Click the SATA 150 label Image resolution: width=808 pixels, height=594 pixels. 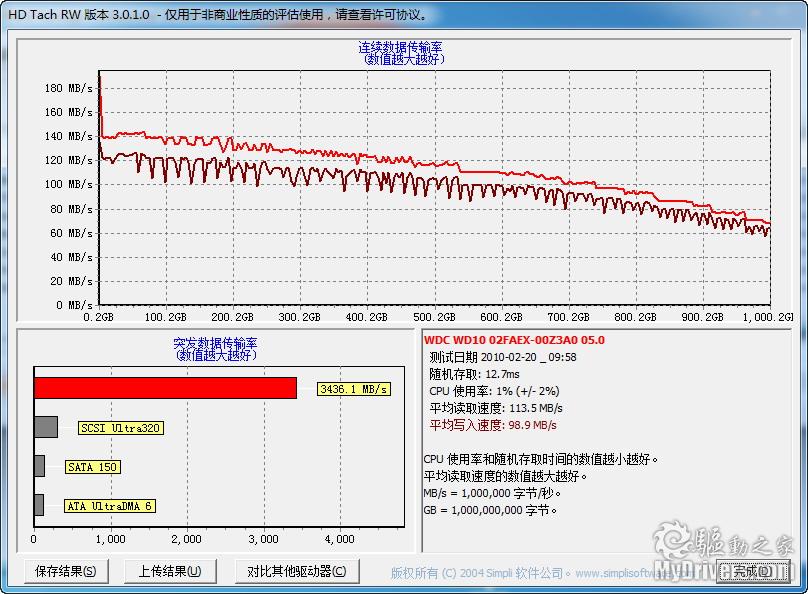93,467
